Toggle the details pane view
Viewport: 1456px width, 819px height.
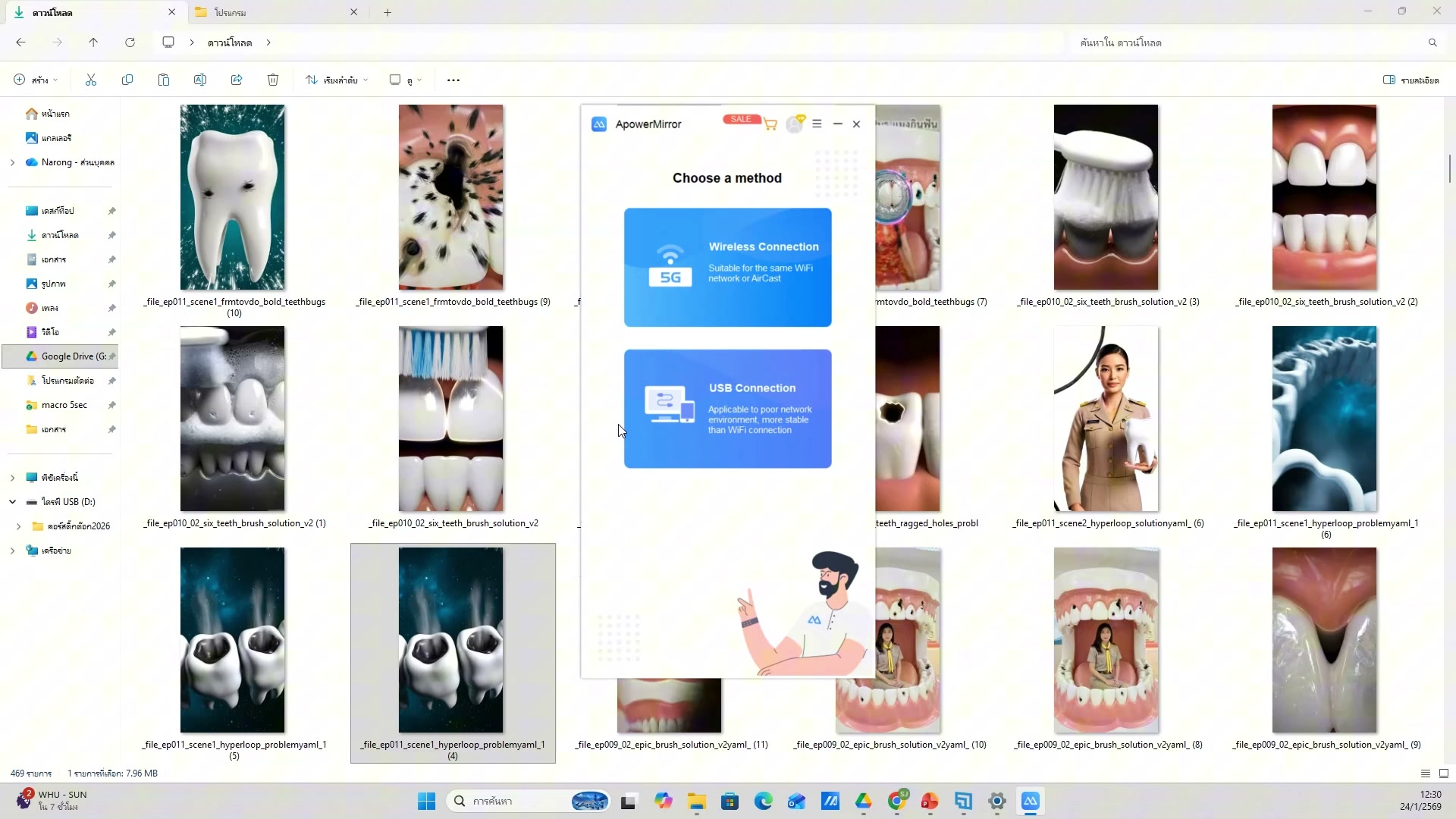point(1410,80)
